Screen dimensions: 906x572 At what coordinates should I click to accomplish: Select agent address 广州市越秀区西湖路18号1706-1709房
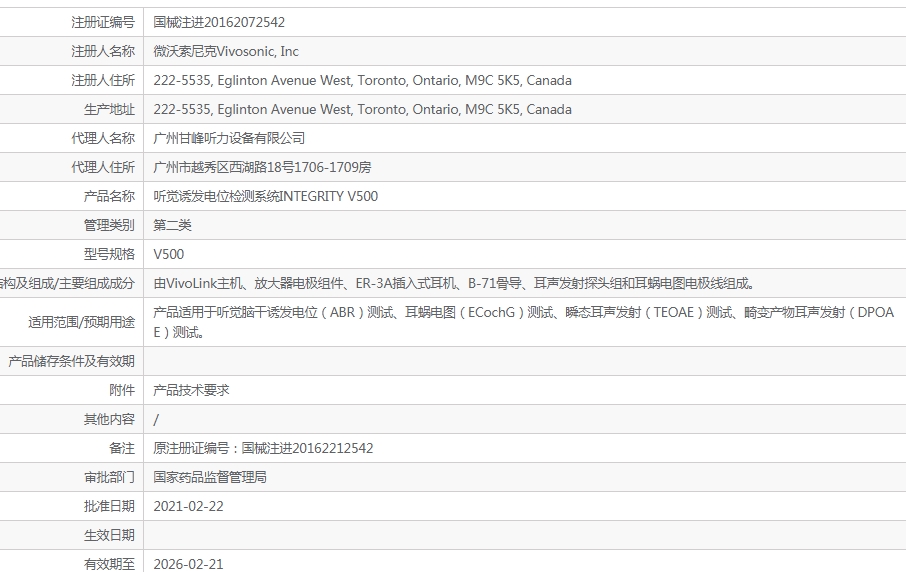(x=262, y=167)
